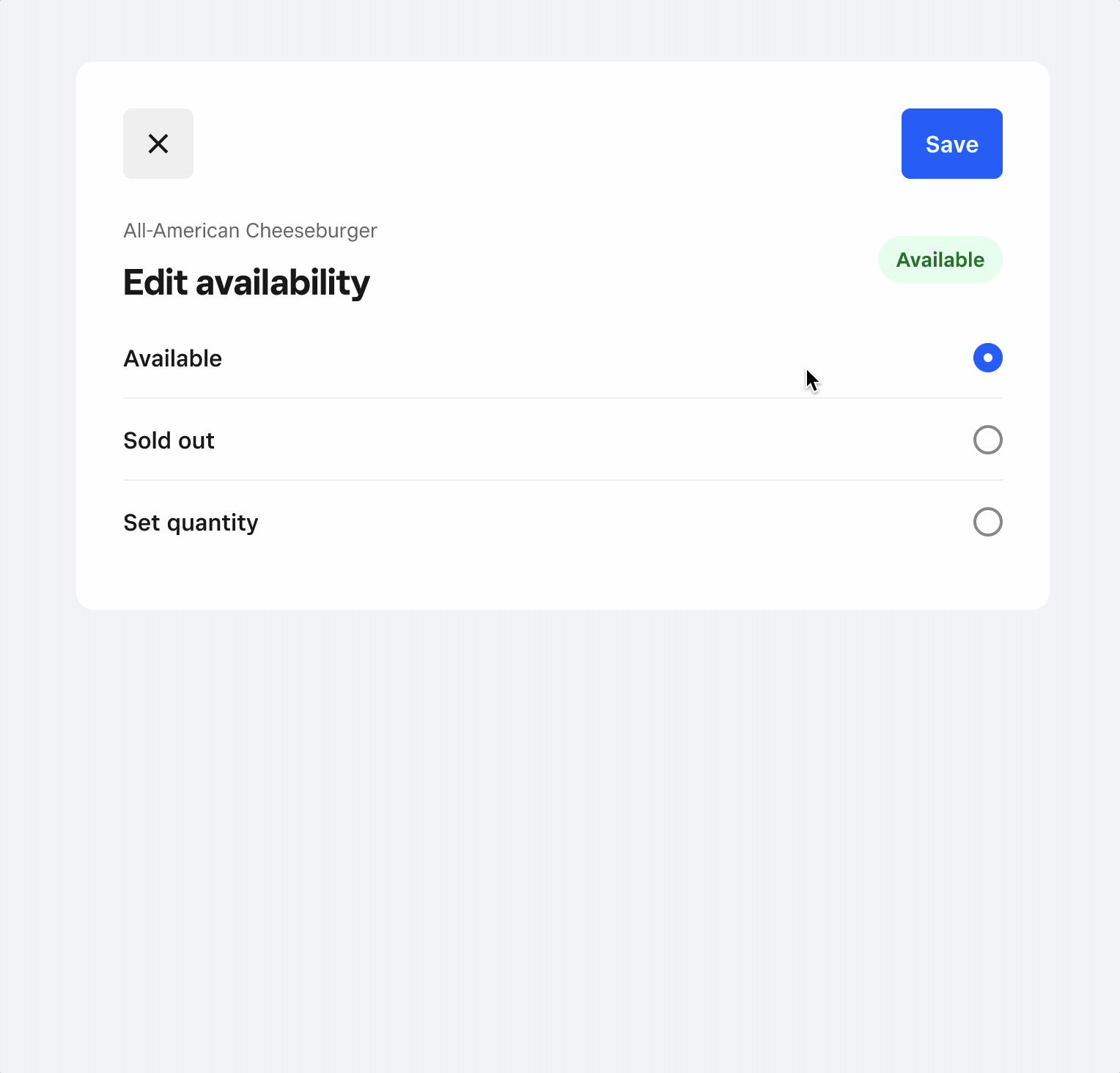Viewport: 1120px width, 1073px height.
Task: Click the word "quantity" in option label
Action: [213, 523]
